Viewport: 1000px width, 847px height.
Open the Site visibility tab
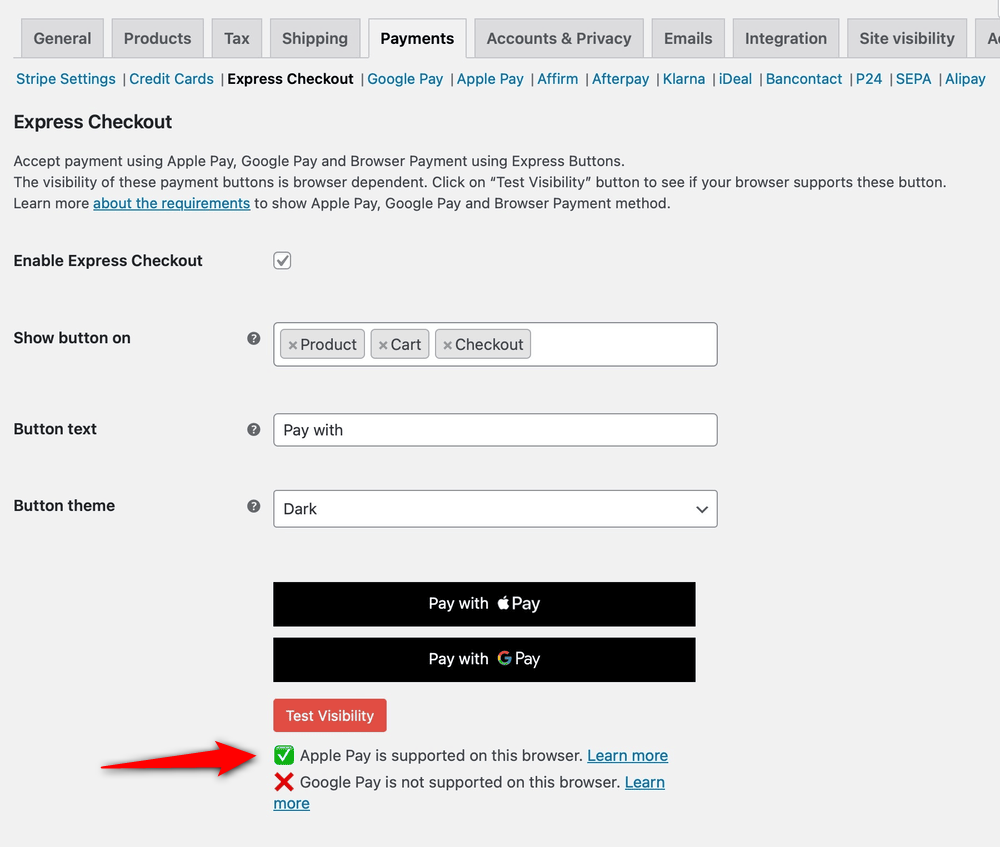tap(907, 38)
